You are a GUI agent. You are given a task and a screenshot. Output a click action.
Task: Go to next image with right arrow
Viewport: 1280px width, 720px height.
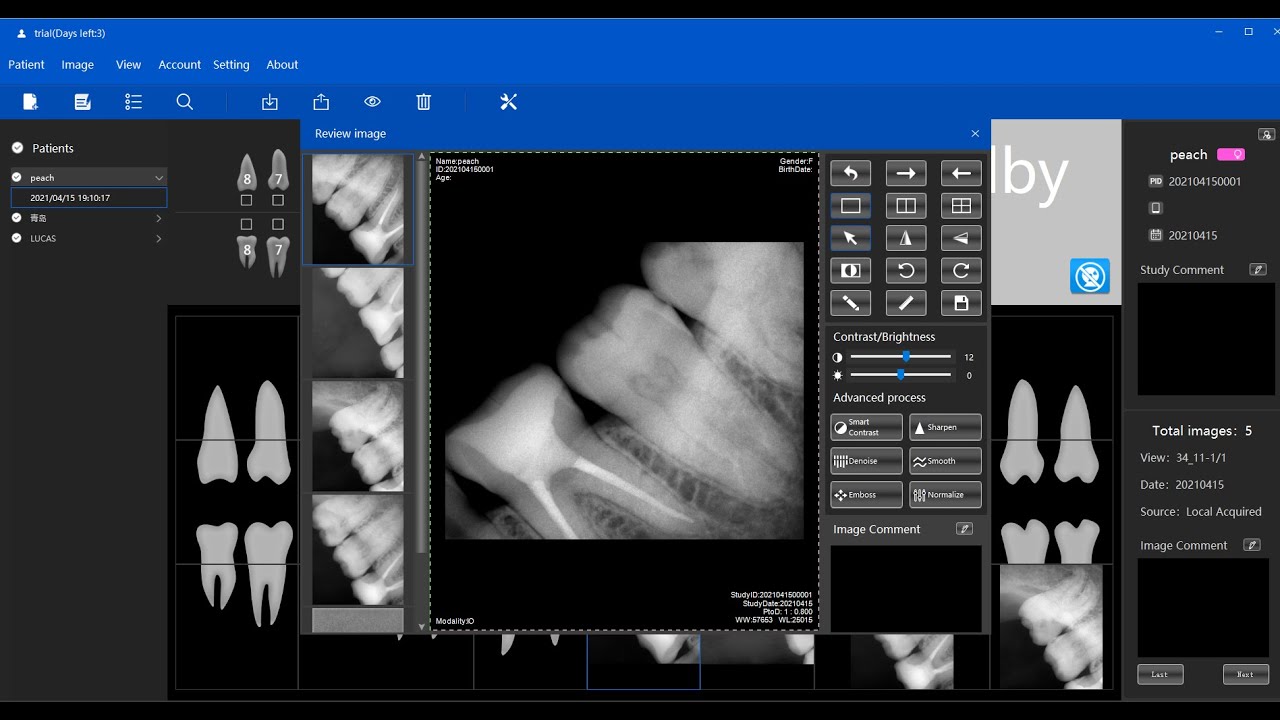pyautogui.click(x=906, y=173)
